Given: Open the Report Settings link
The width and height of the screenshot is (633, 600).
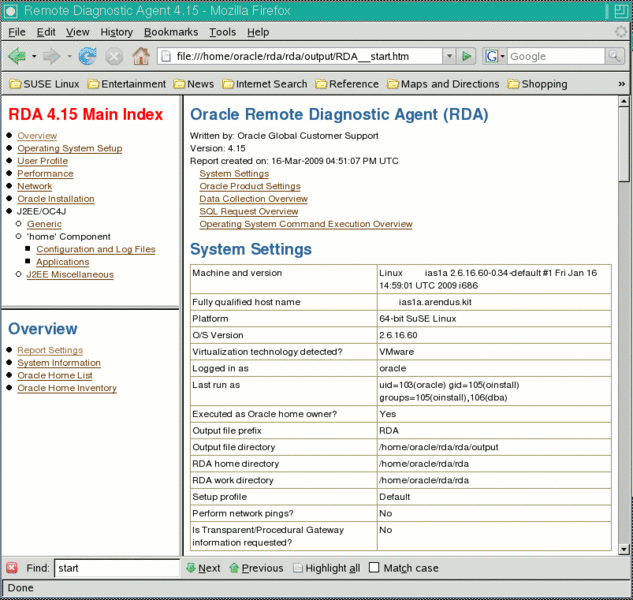Looking at the screenshot, I should coord(50,350).
